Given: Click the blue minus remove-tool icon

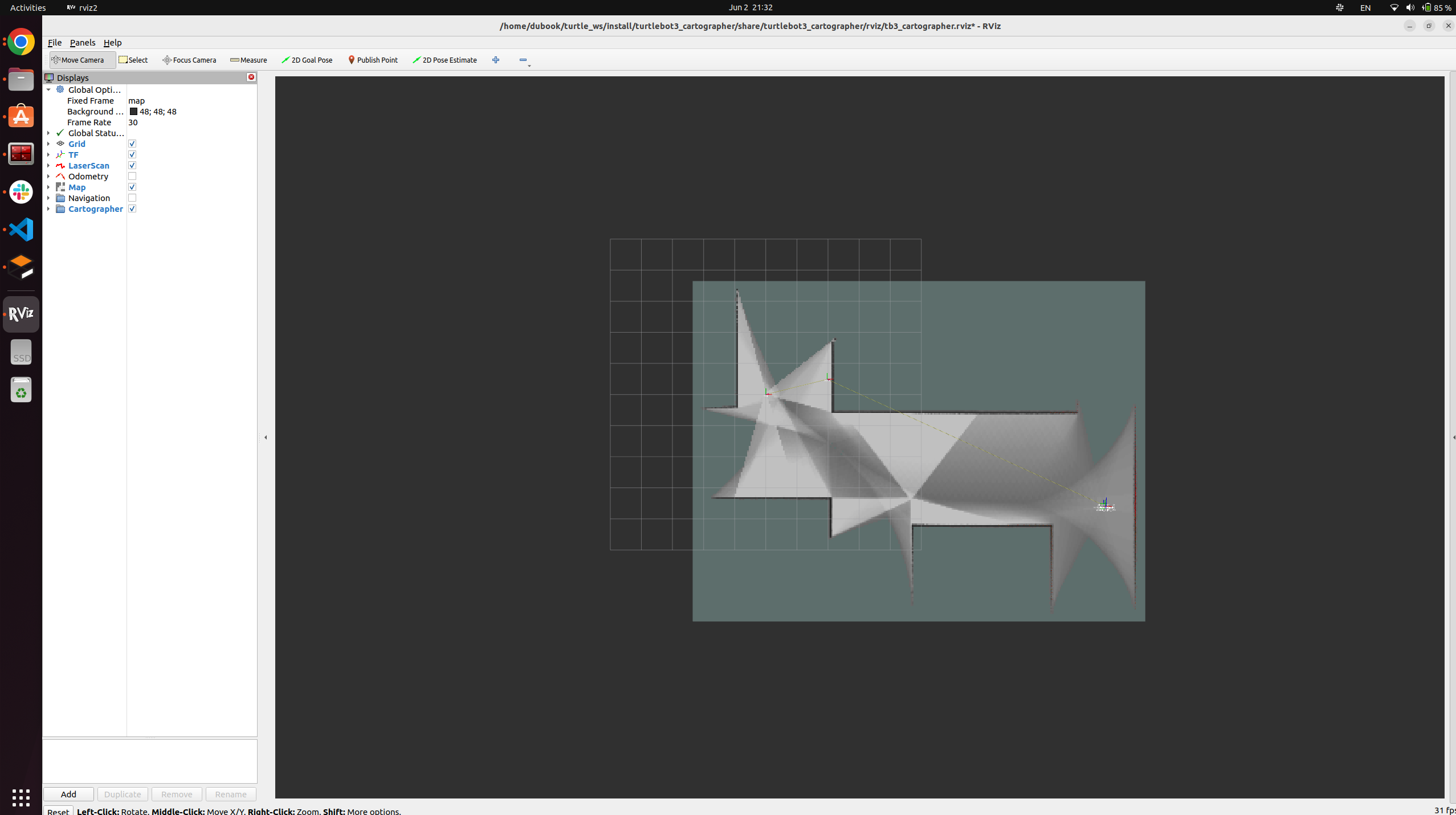Looking at the screenshot, I should pyautogui.click(x=523, y=60).
